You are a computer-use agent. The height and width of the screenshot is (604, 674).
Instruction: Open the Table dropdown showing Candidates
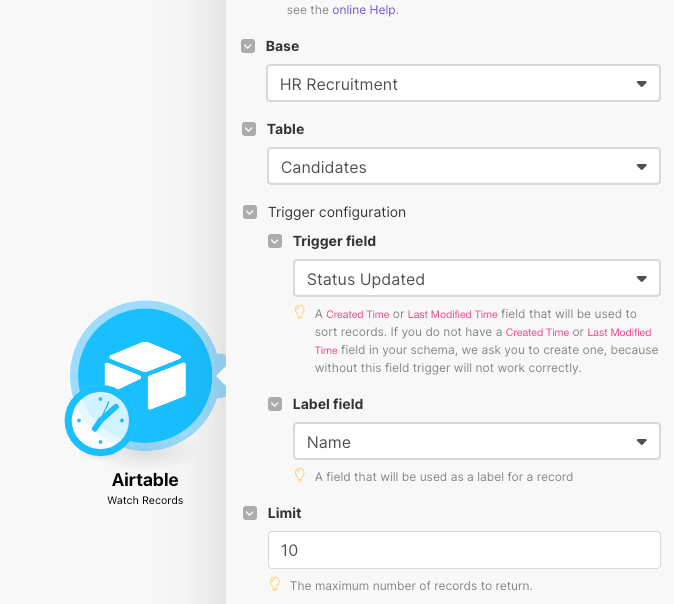coord(463,167)
